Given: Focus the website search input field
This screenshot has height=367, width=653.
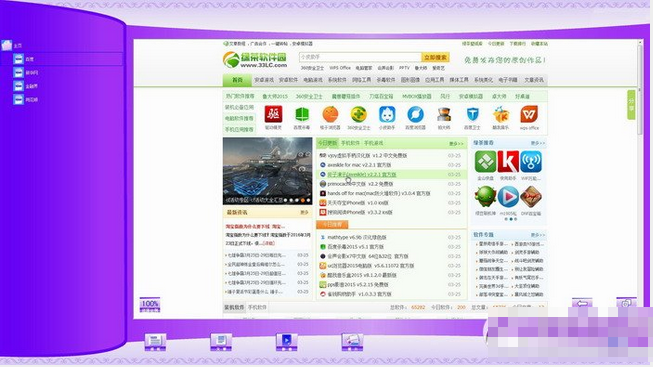Looking at the screenshot, I should pyautogui.click(x=360, y=57).
